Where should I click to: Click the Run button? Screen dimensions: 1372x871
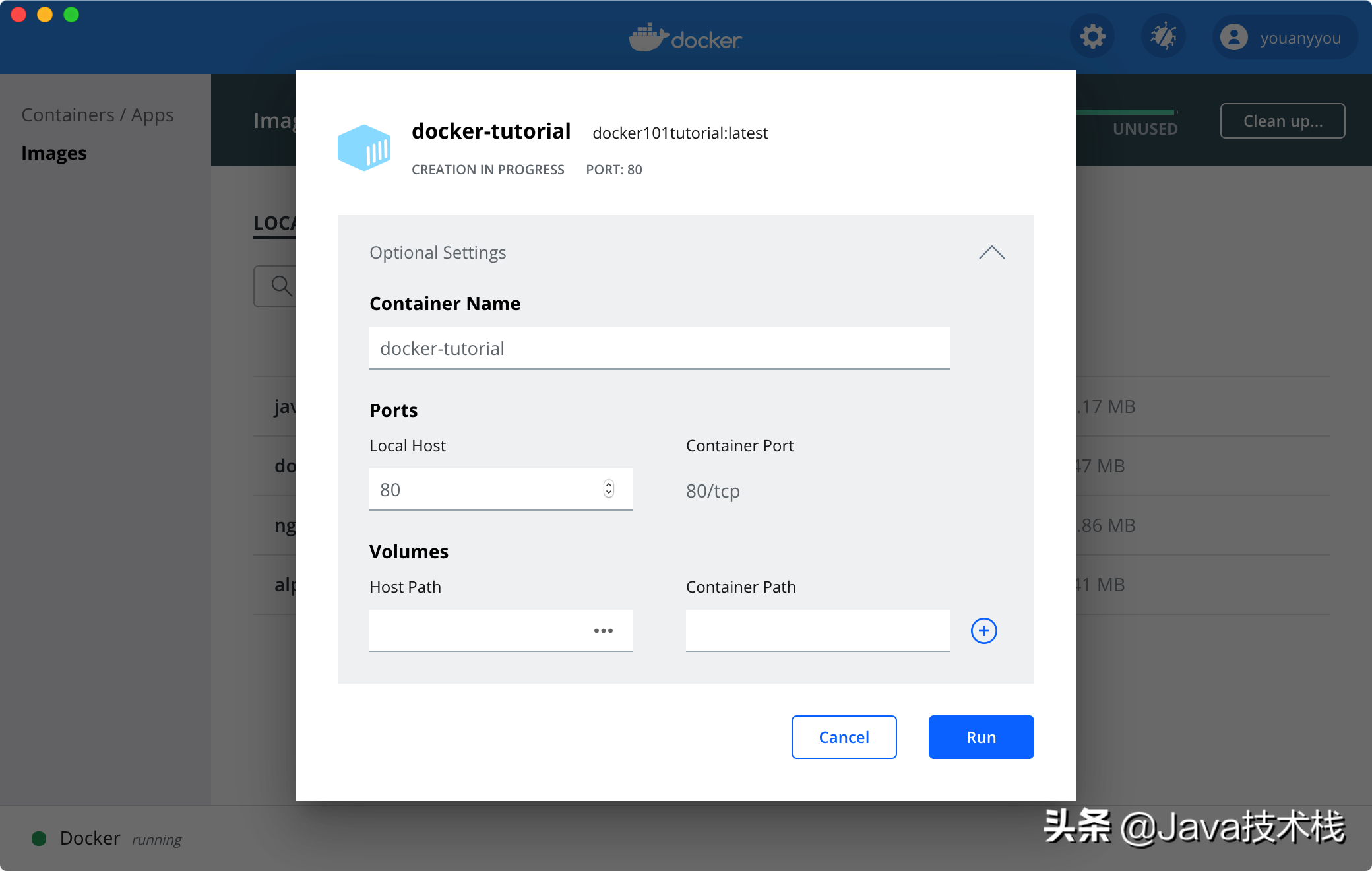pos(981,737)
